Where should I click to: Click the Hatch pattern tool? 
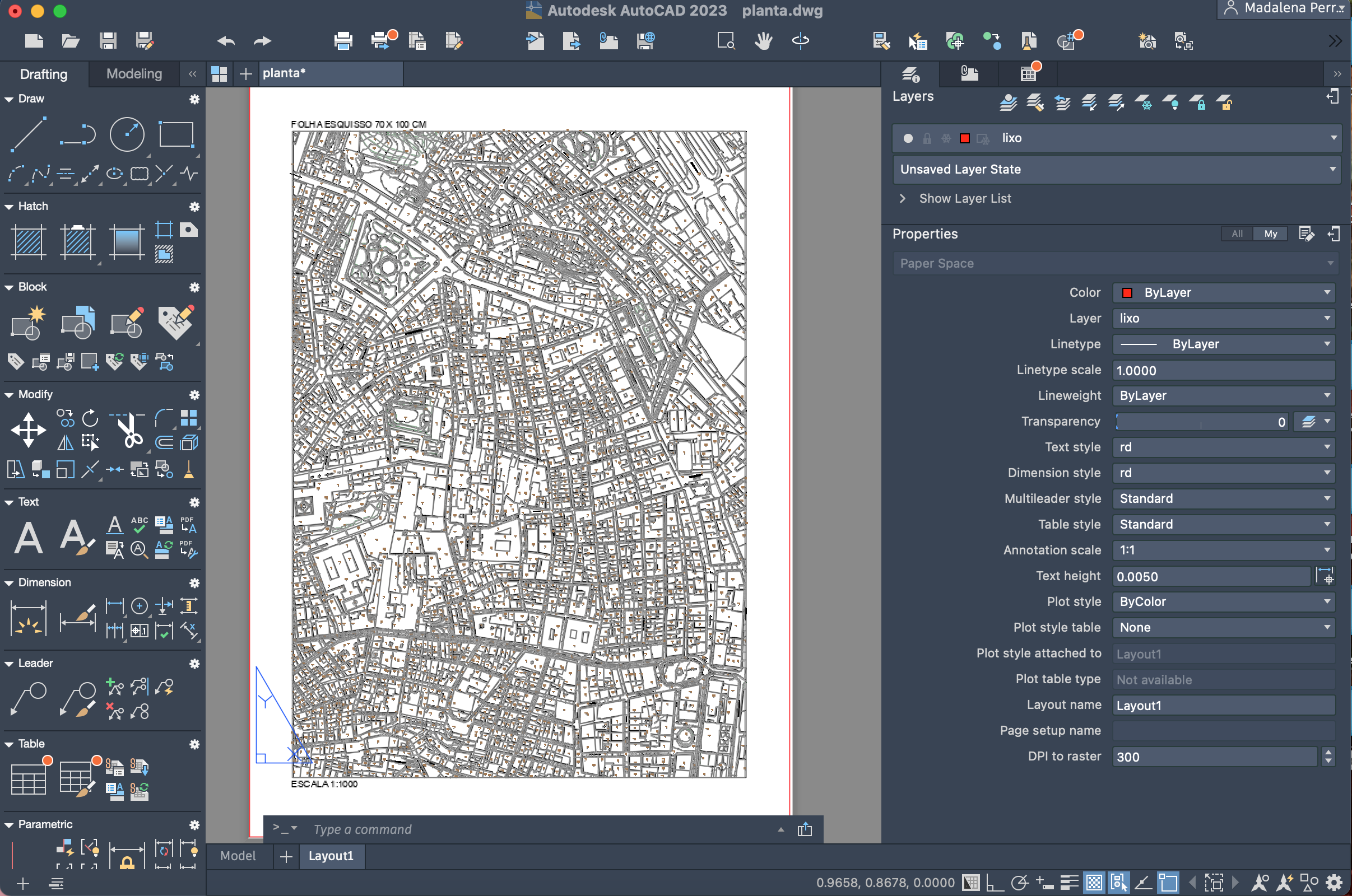click(27, 242)
